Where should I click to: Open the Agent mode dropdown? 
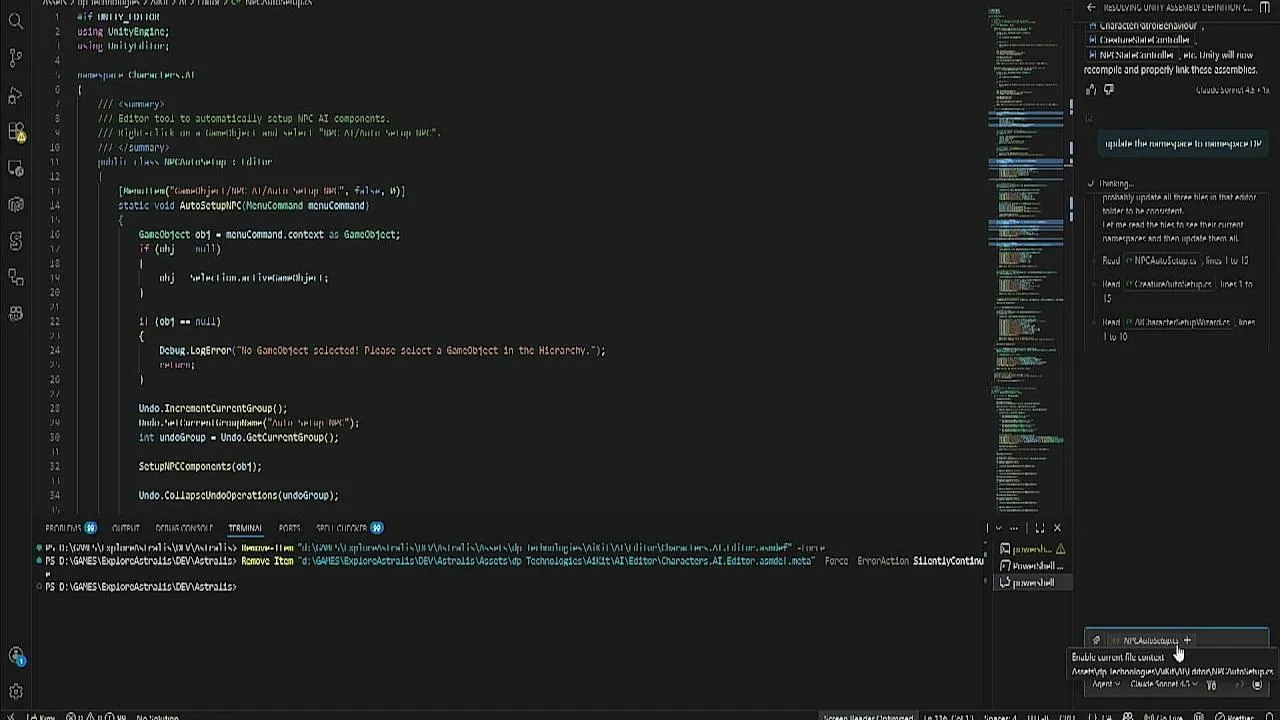tap(1106, 684)
